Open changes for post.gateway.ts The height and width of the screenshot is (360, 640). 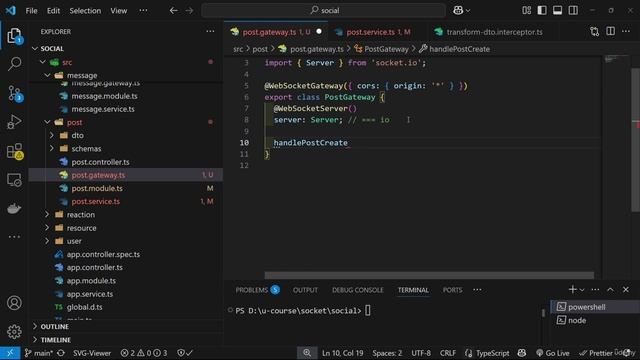pyautogui.click(x=595, y=31)
